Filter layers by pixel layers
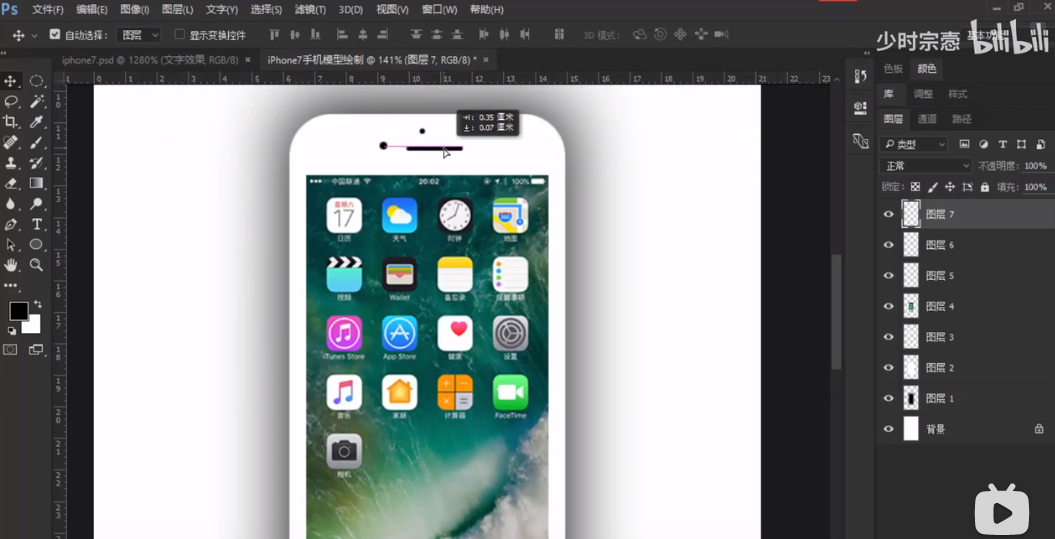 pos(964,144)
